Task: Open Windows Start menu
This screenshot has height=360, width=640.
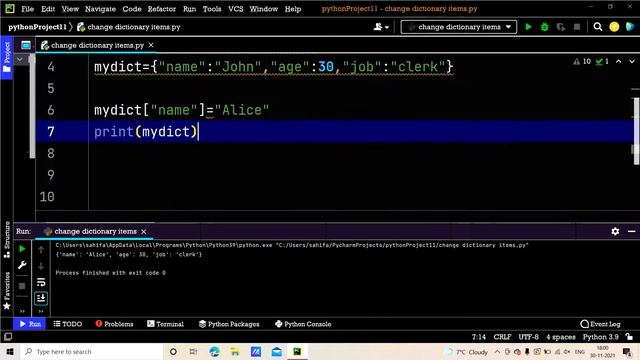Action: point(10,351)
